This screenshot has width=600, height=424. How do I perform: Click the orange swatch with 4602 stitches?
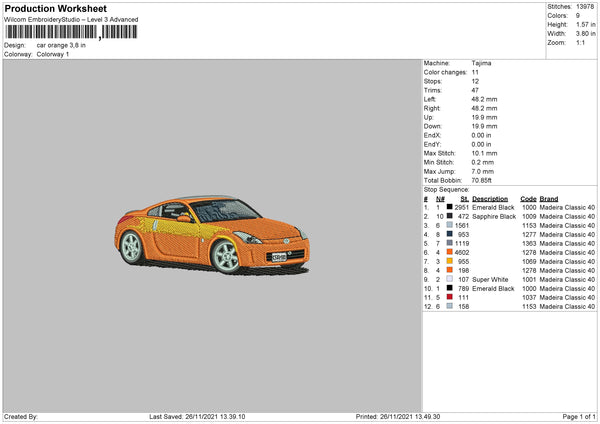[x=451, y=252]
